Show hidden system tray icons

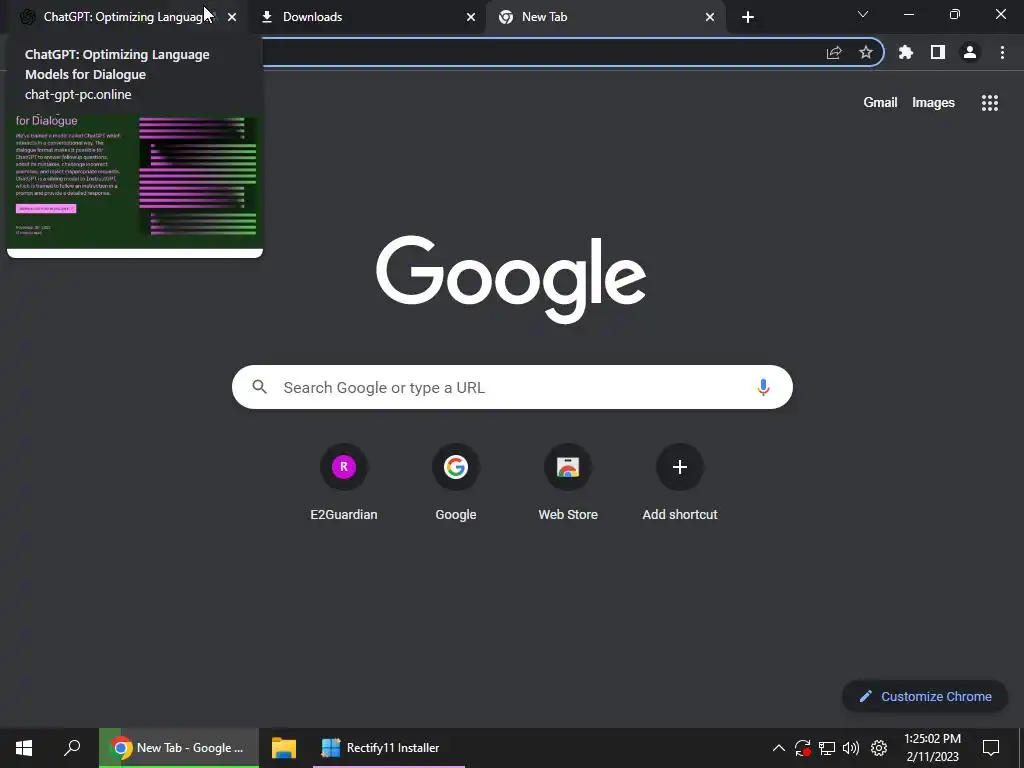(x=778, y=748)
